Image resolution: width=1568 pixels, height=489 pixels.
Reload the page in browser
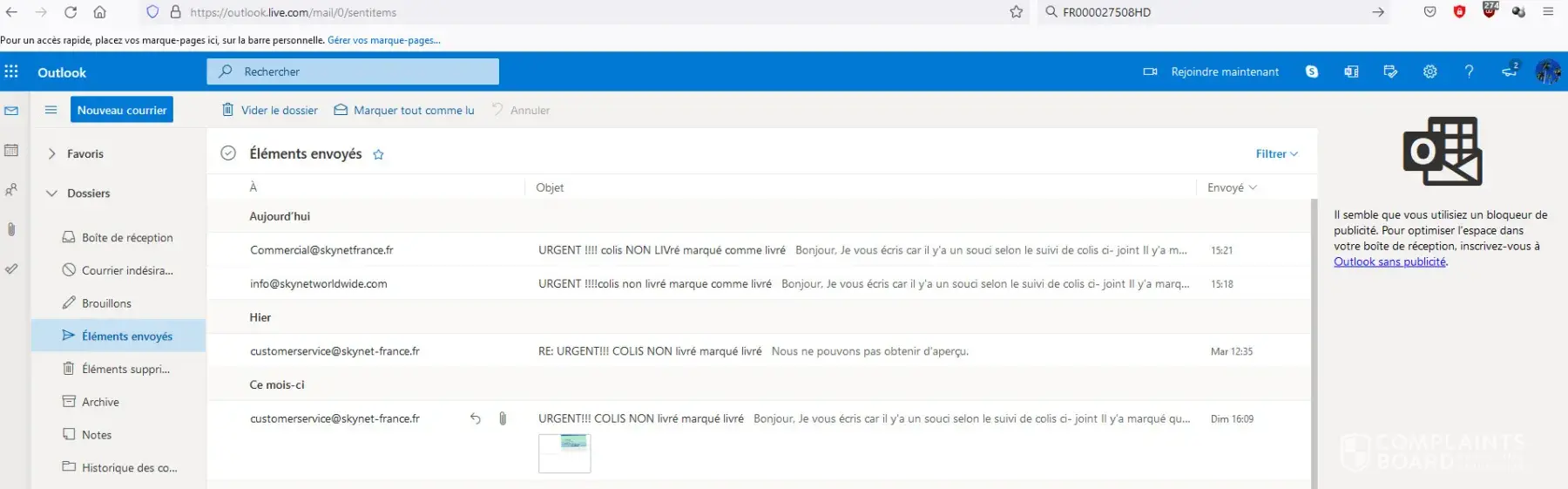click(x=71, y=12)
